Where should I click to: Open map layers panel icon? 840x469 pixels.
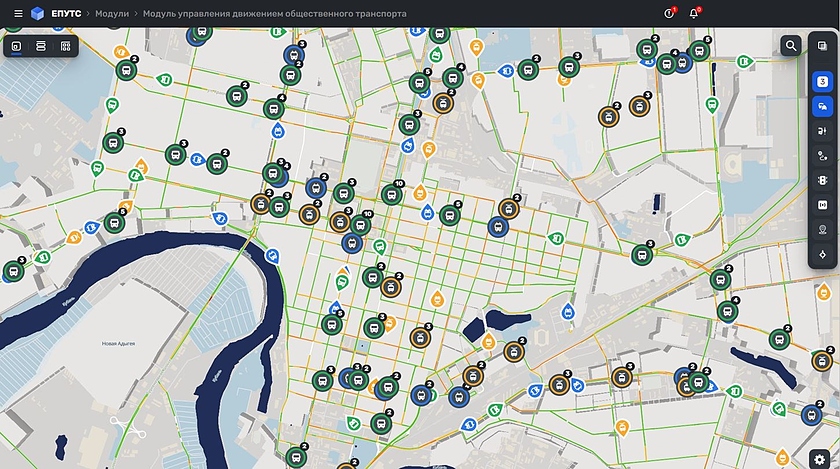click(x=822, y=46)
